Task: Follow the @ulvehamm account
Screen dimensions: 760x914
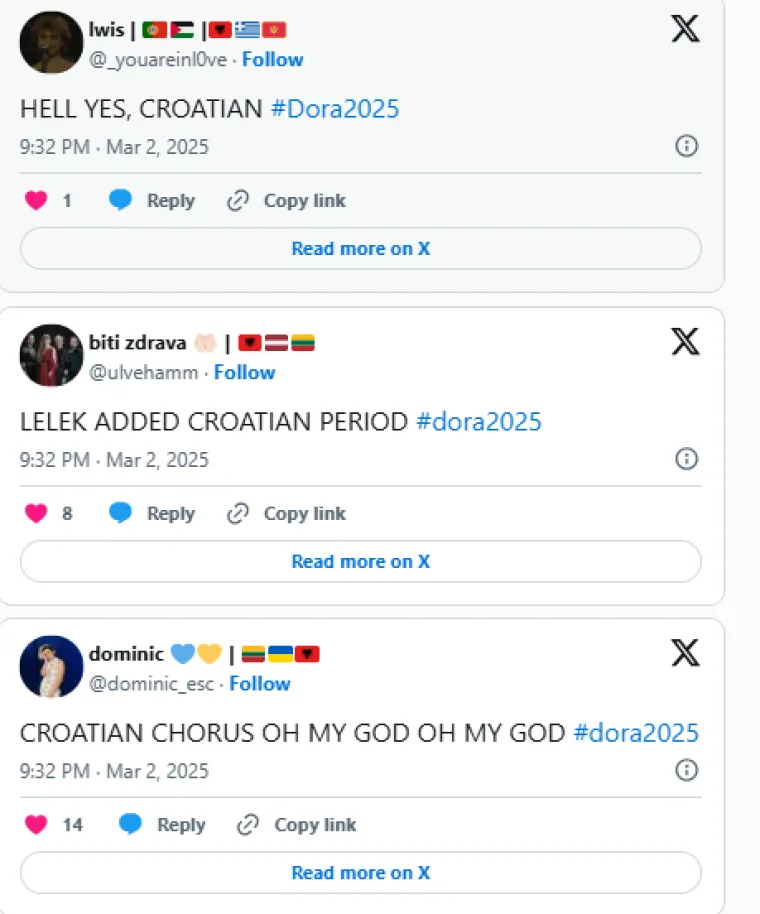Action: pyautogui.click(x=244, y=372)
